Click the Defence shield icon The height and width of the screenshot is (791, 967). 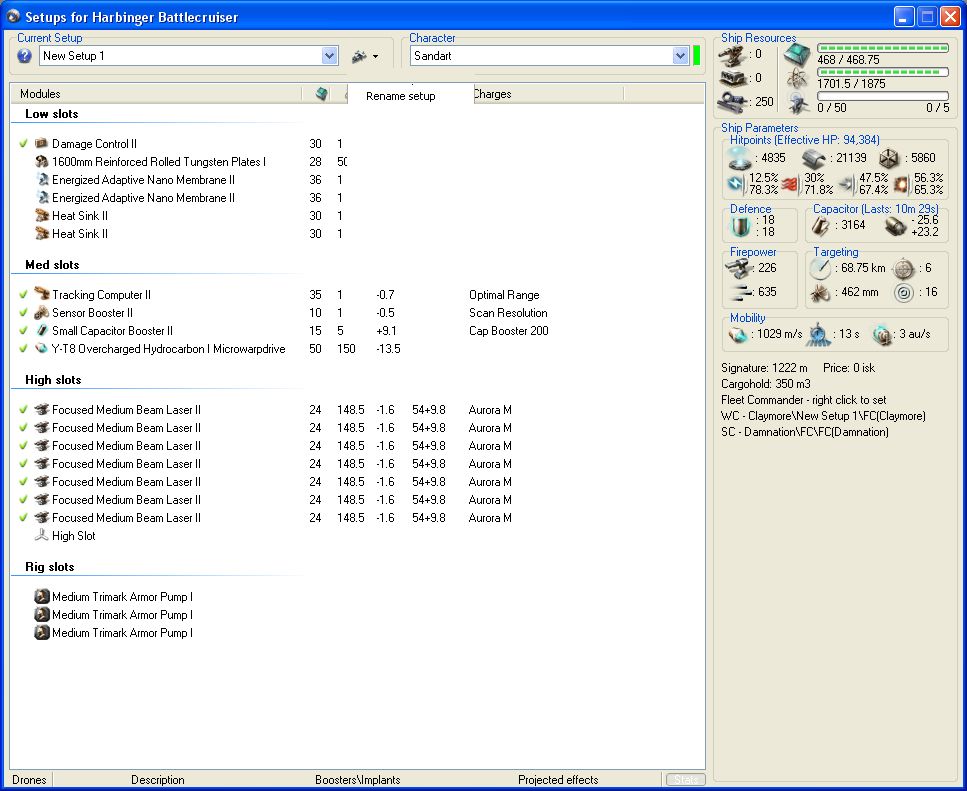(741, 226)
